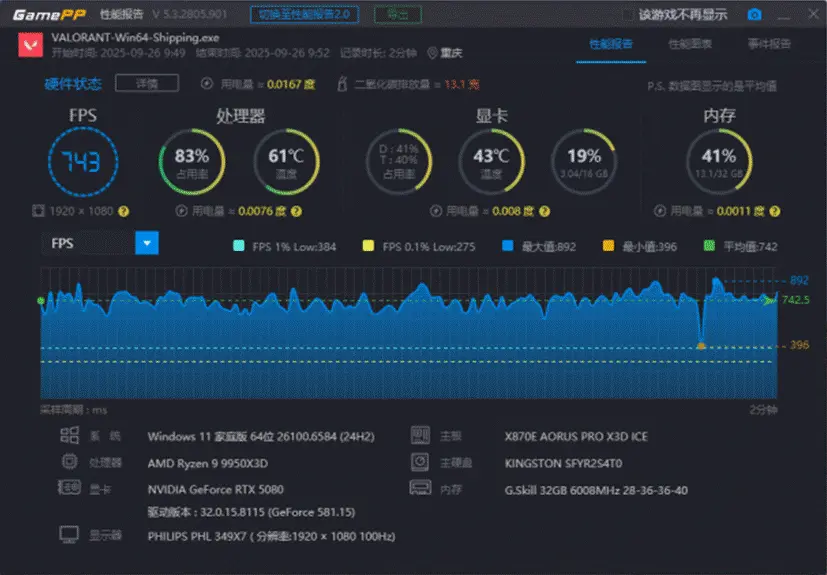Click the 83% CPU usage gauge
Viewport: 827px width, 575px height.
(192, 161)
